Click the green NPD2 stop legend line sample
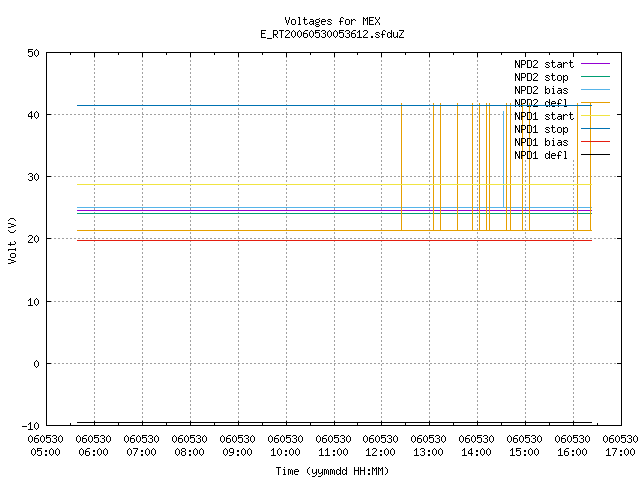Viewport: 640px width, 480px height. (595, 77)
